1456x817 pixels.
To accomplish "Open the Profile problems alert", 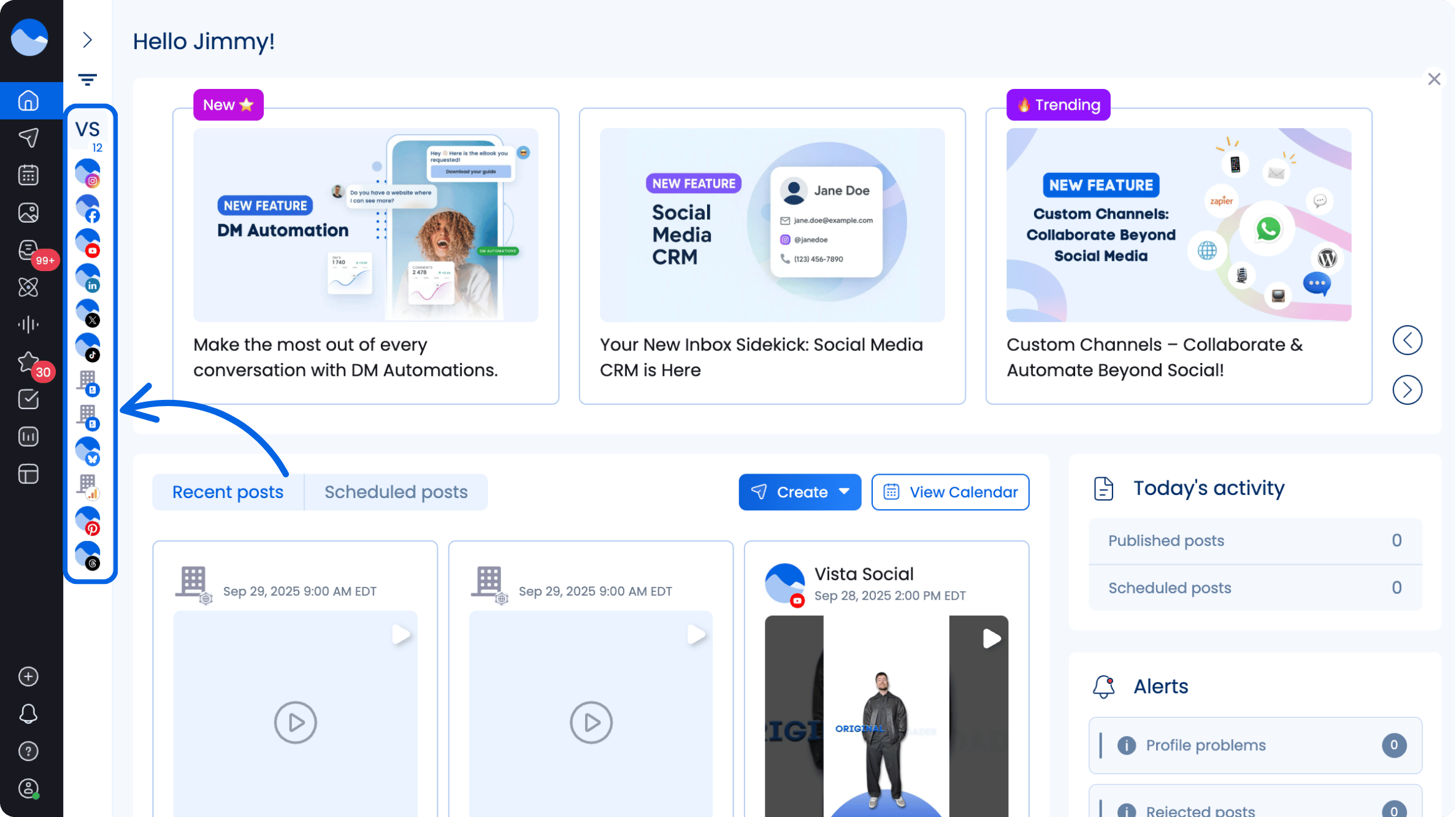I will [1255, 745].
